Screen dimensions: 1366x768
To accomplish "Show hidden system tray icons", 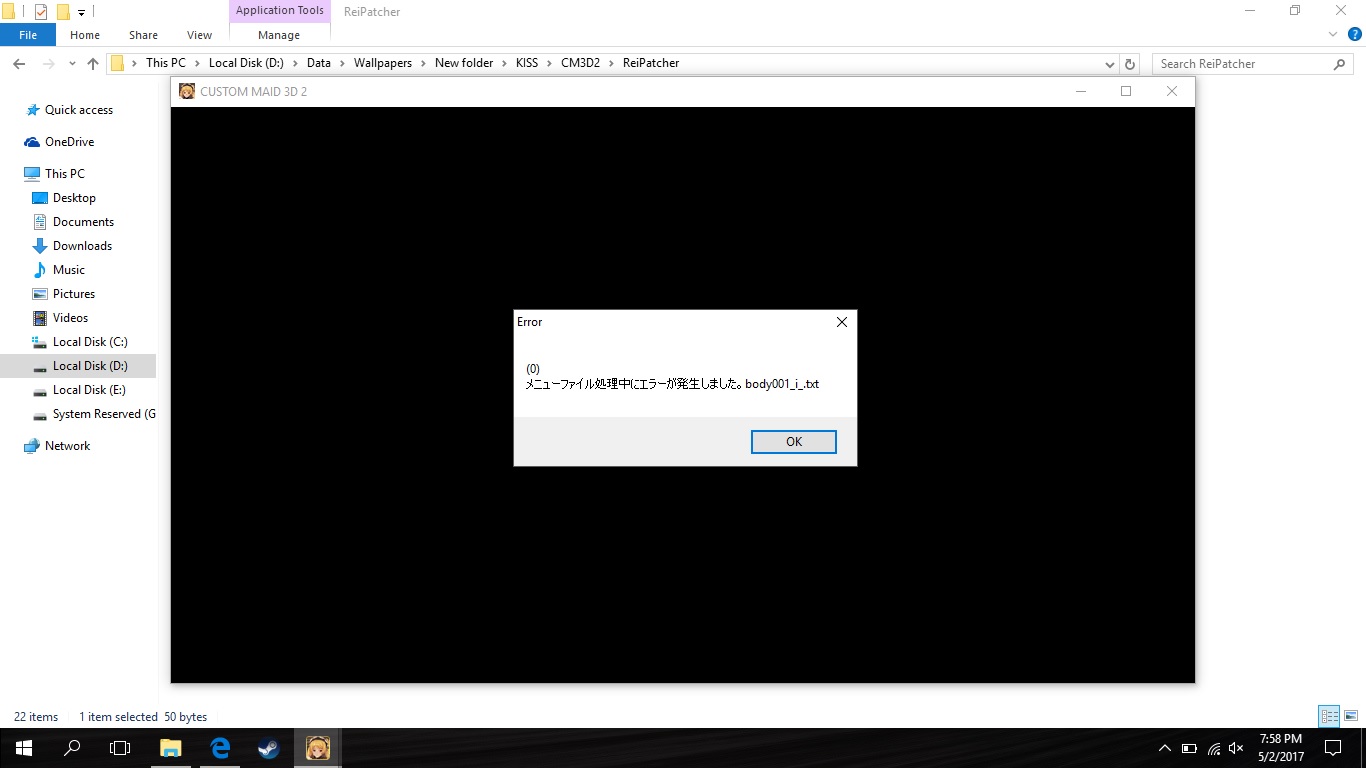I will (x=1165, y=748).
